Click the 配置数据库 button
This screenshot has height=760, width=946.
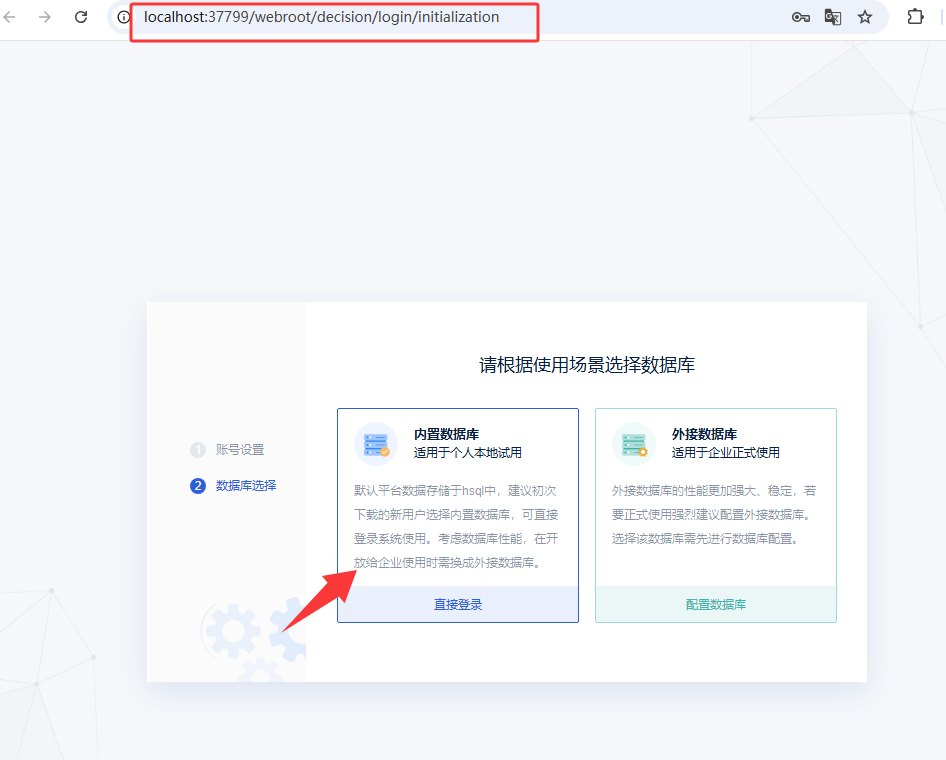point(716,604)
